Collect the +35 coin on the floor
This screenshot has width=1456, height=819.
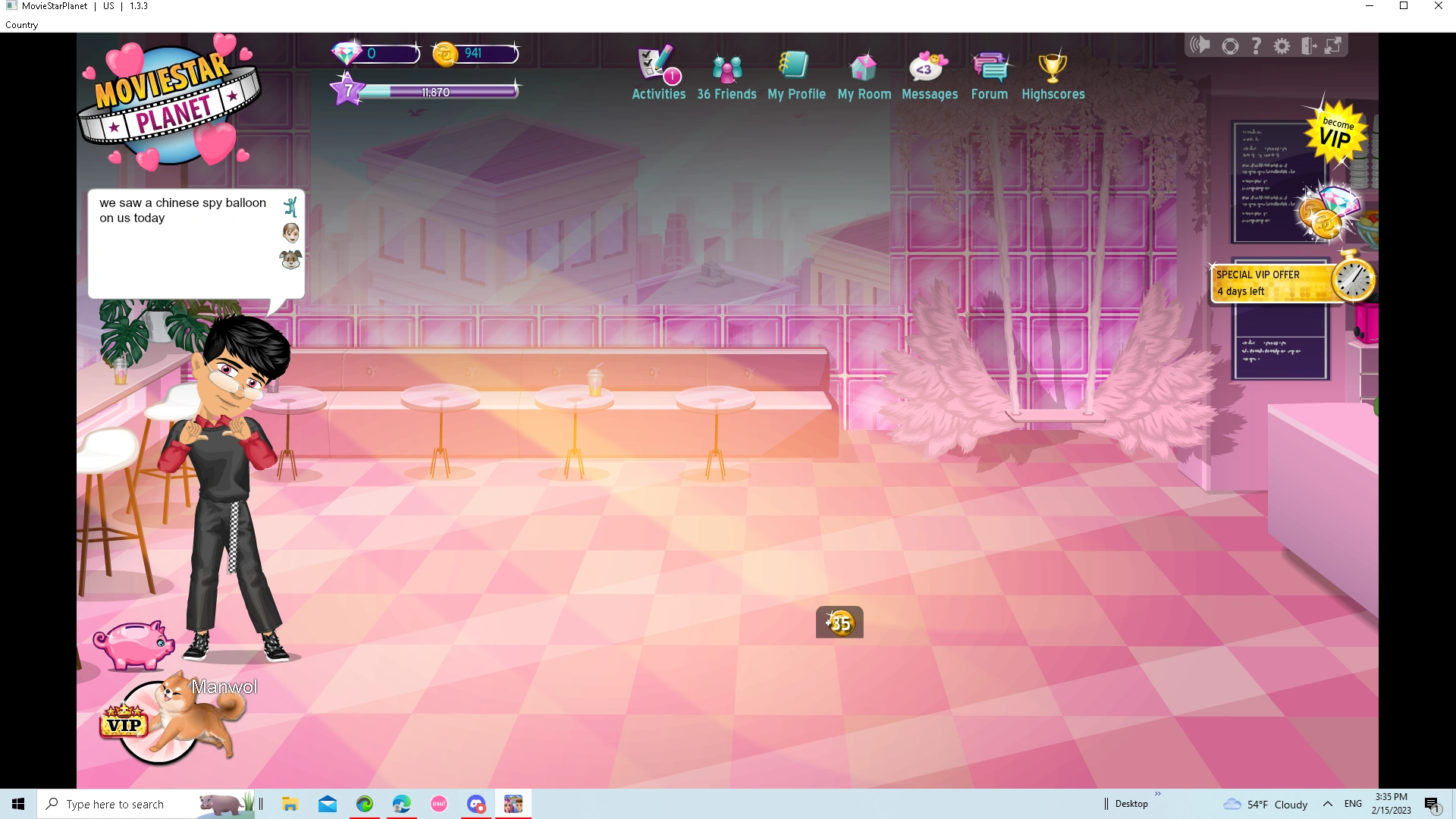pyautogui.click(x=839, y=623)
